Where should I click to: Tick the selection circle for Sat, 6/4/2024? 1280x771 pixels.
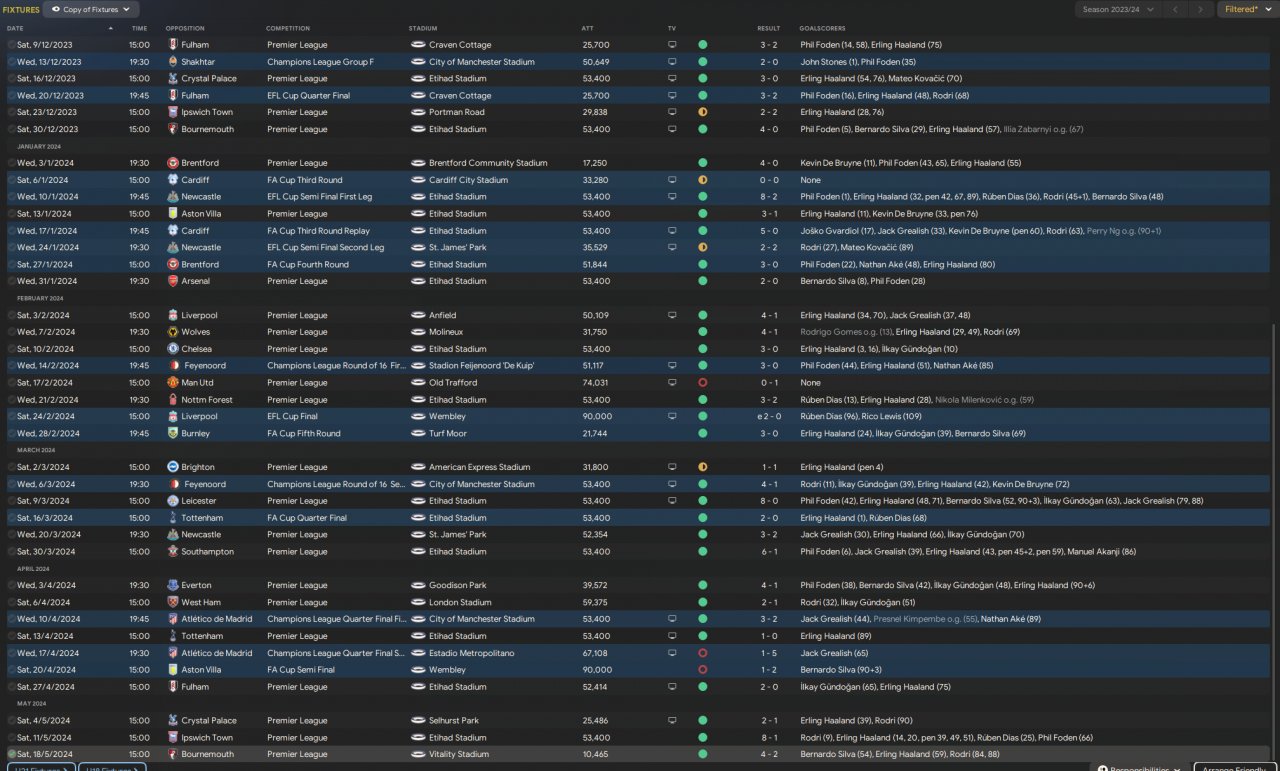point(11,602)
